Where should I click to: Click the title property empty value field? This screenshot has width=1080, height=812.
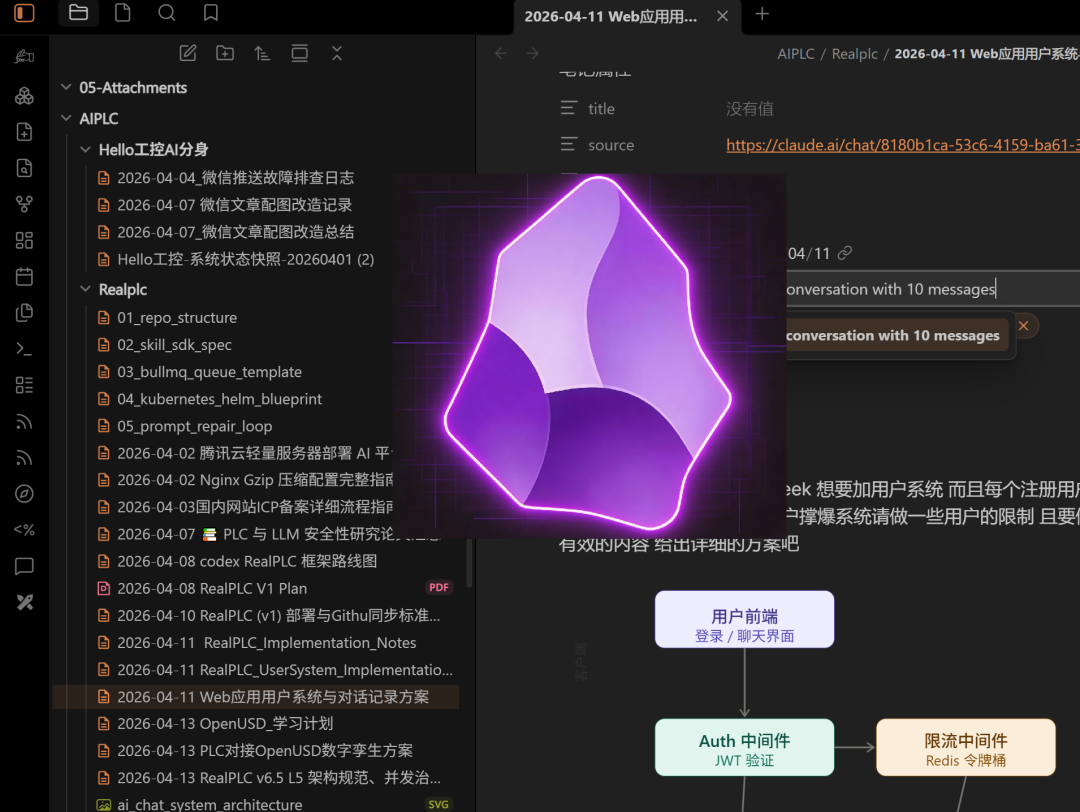[749, 109]
